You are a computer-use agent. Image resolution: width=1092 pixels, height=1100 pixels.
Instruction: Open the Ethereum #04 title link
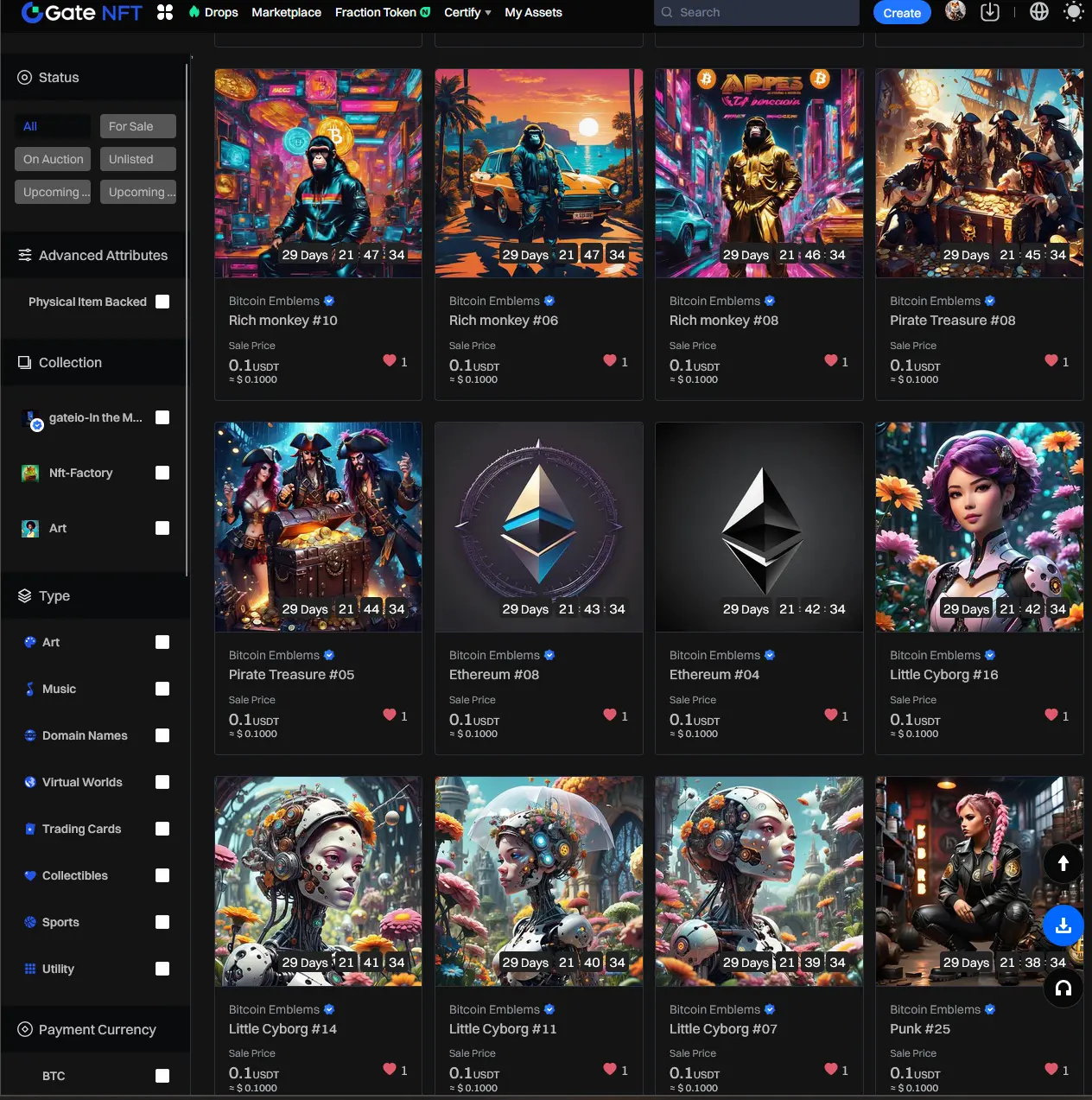coord(714,675)
